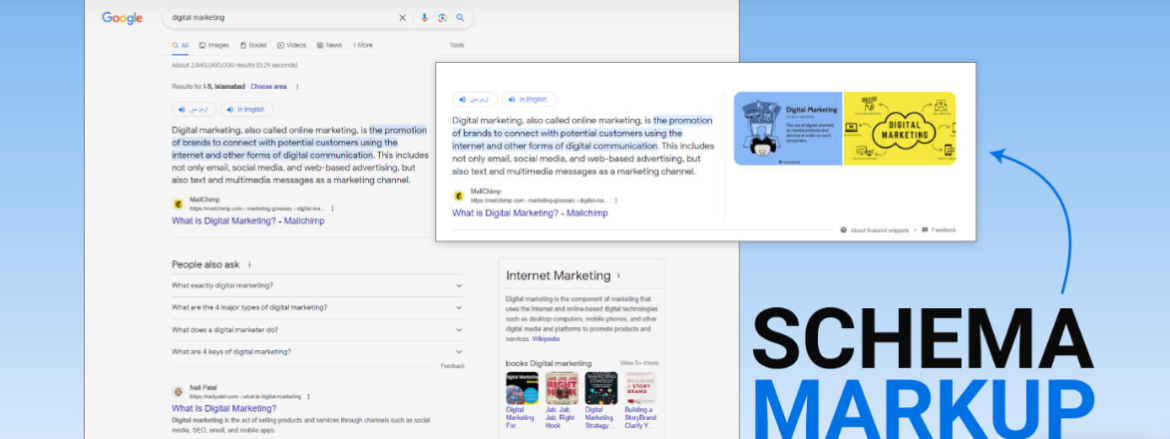The width and height of the screenshot is (1170, 439).
Task: Play Urdu audio button in background results page
Action: coord(194,109)
